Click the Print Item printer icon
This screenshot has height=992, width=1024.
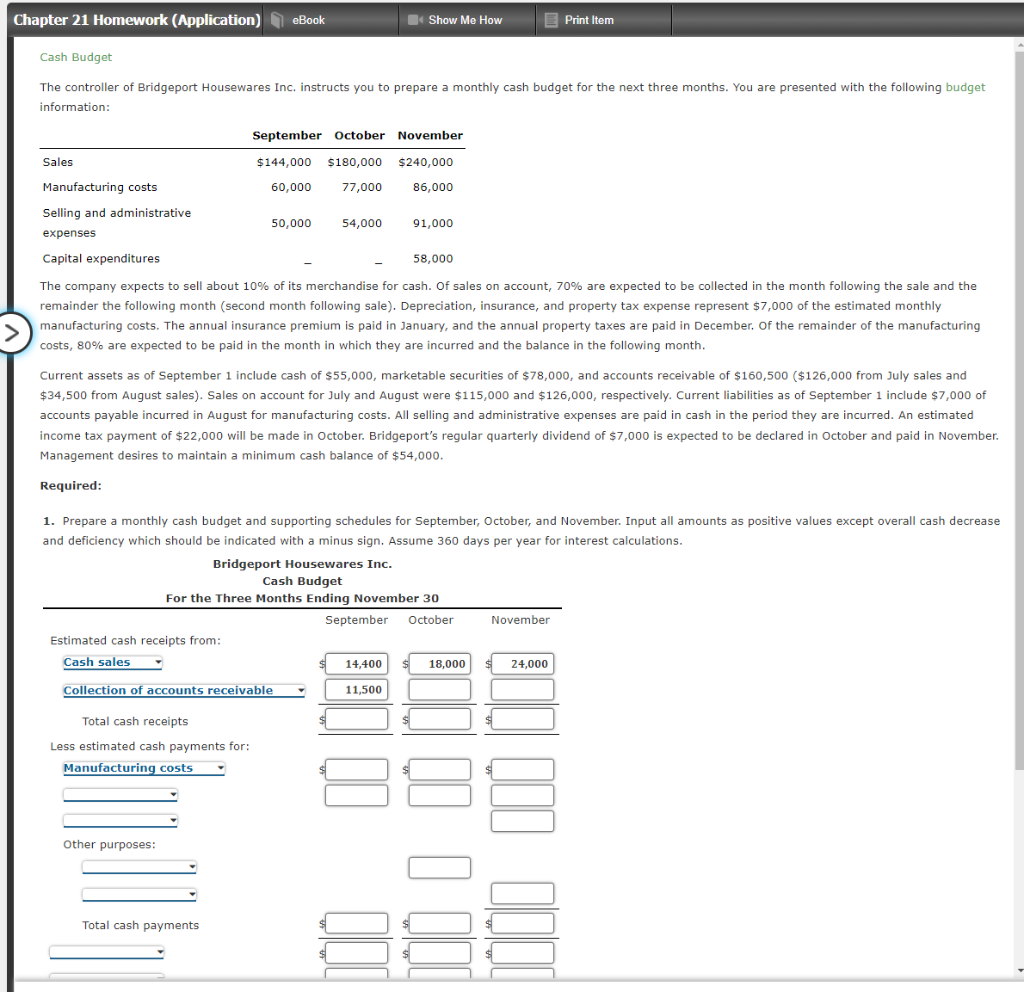pyautogui.click(x=551, y=20)
